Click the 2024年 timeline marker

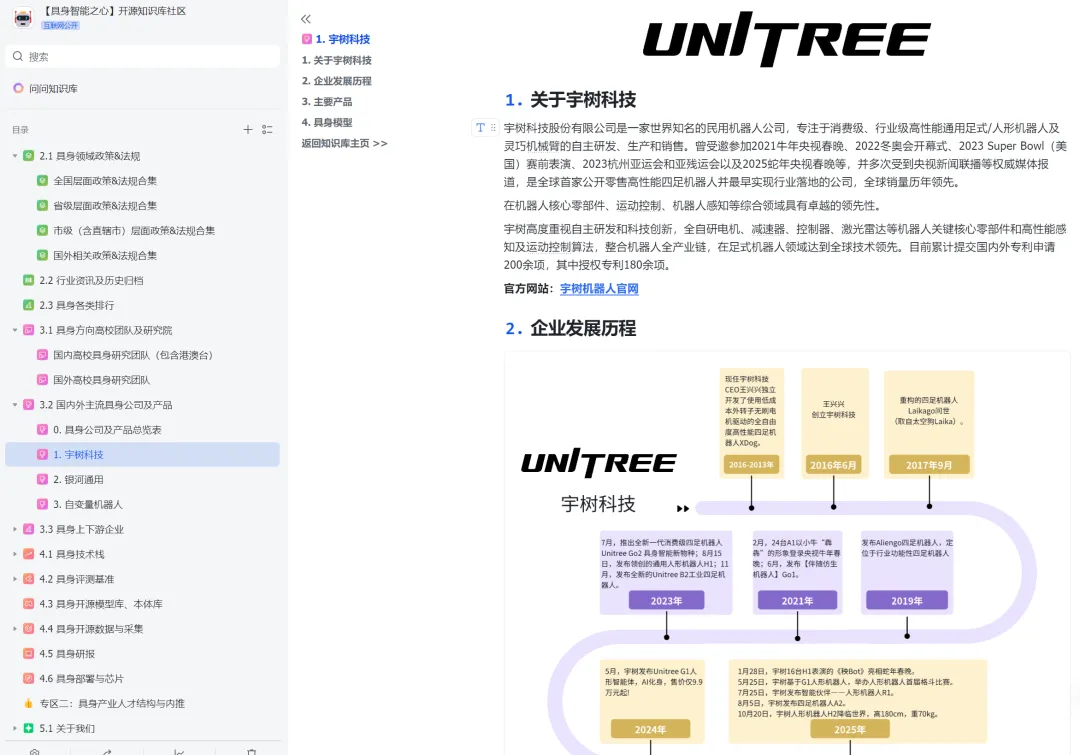650,730
